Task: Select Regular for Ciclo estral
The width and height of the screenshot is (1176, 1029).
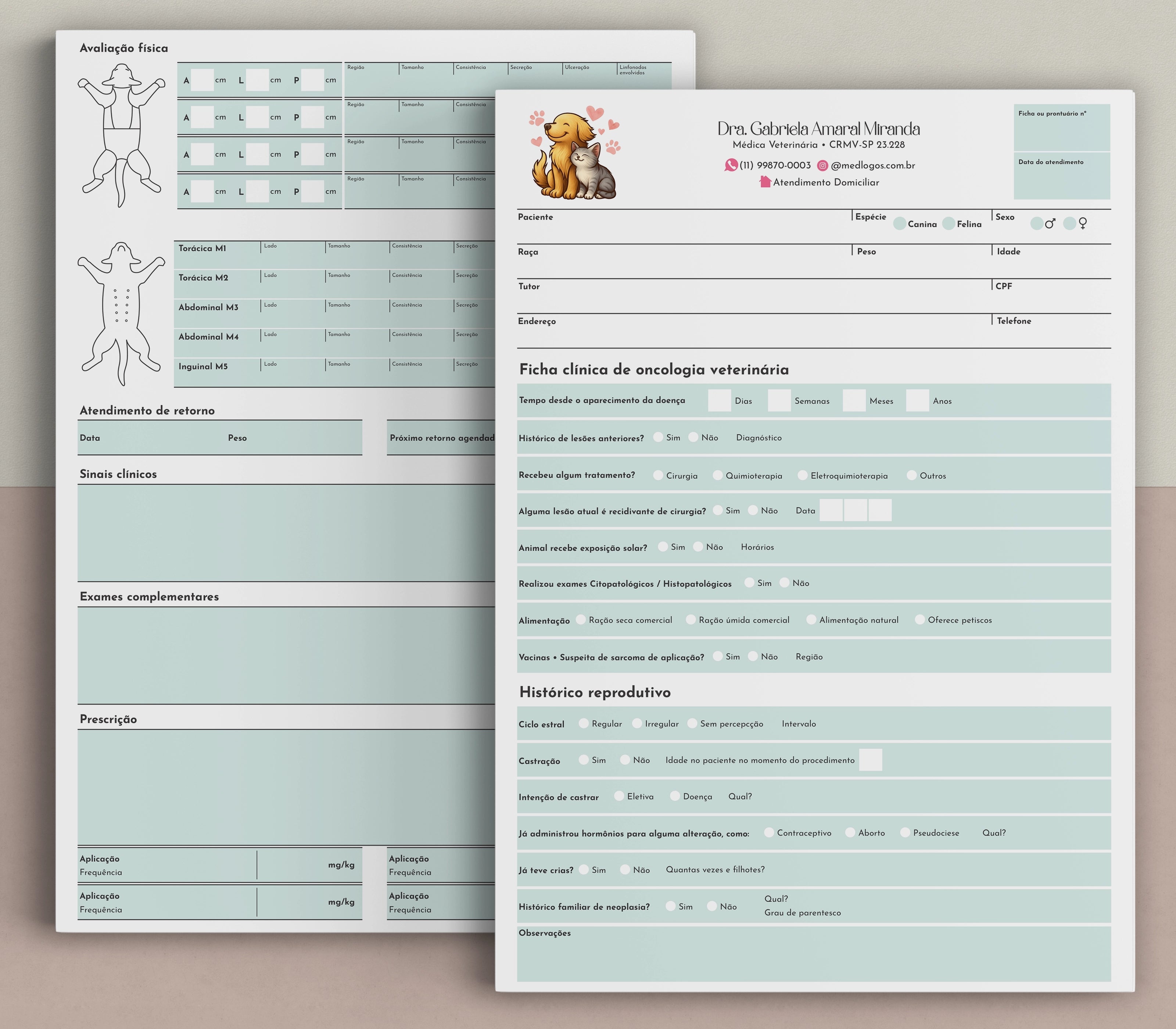Action: point(584,723)
